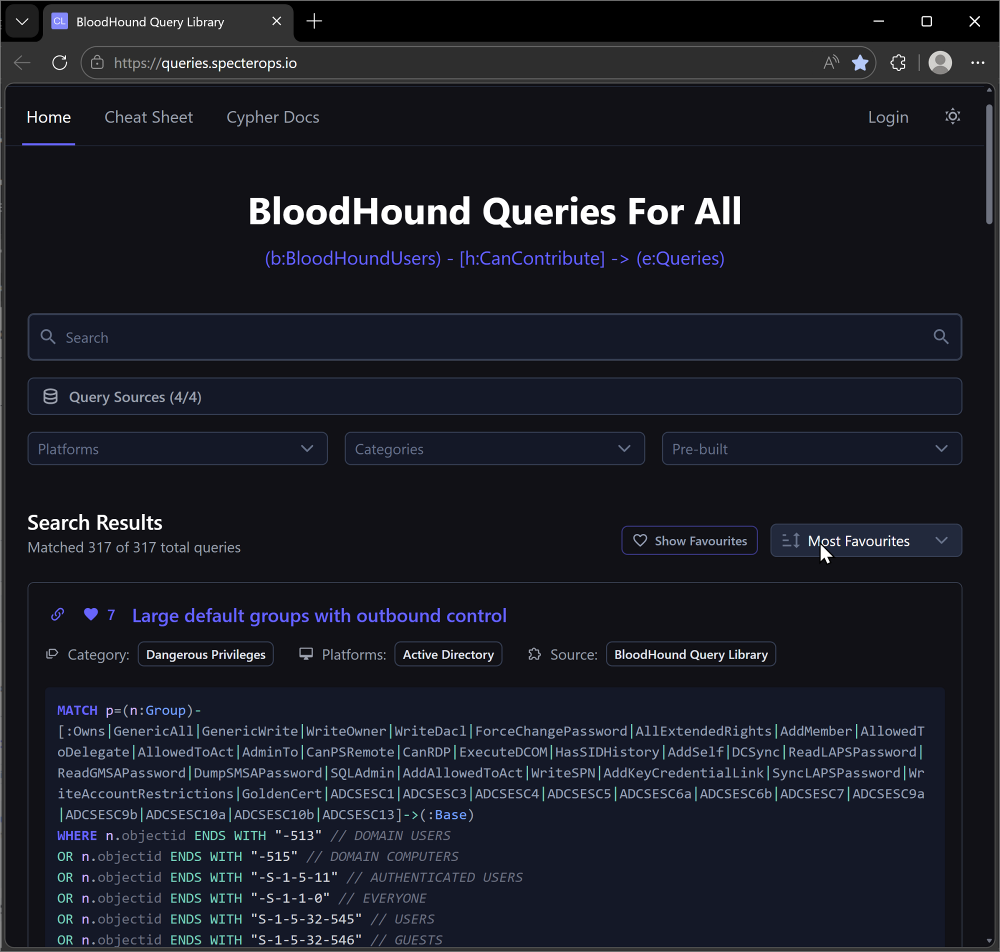View site information lock icon
1000x952 pixels.
(x=97, y=62)
